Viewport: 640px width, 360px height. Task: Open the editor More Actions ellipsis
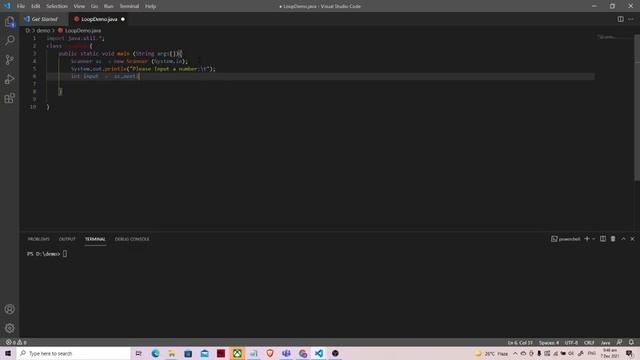click(x=631, y=19)
